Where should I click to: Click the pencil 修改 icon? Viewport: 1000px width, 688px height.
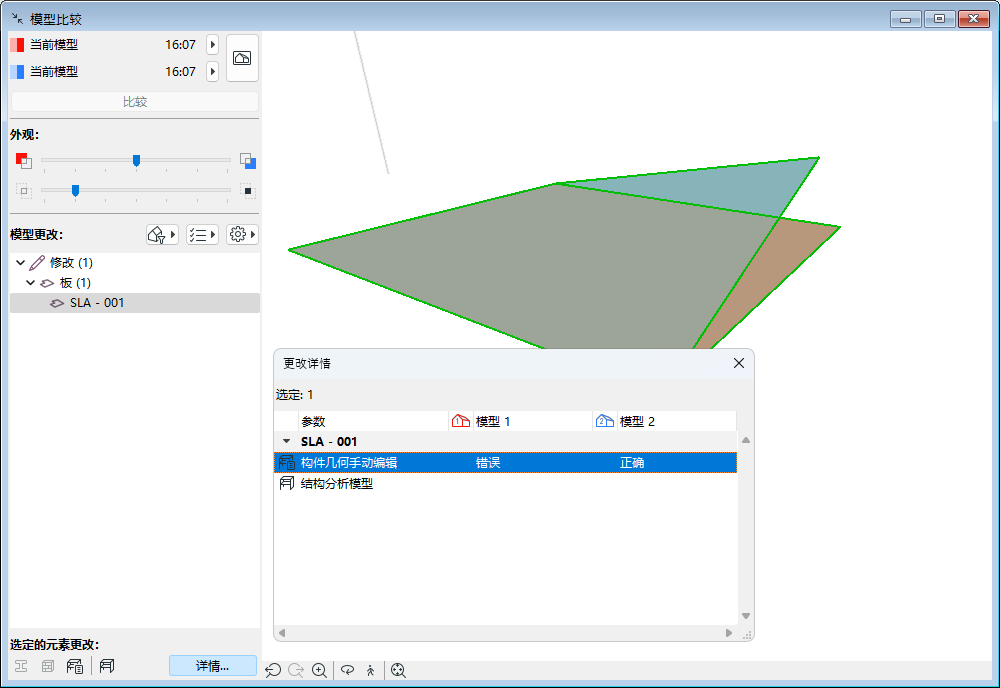pos(38,263)
